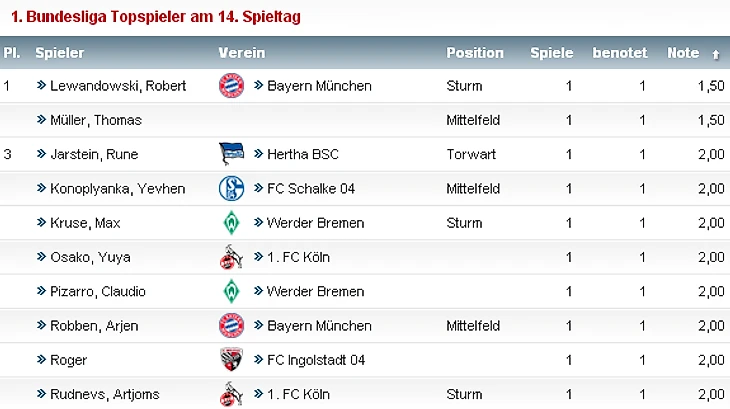Click the Bayern München crest beside Lewandowski
730x409 pixels.
[x=231, y=86]
